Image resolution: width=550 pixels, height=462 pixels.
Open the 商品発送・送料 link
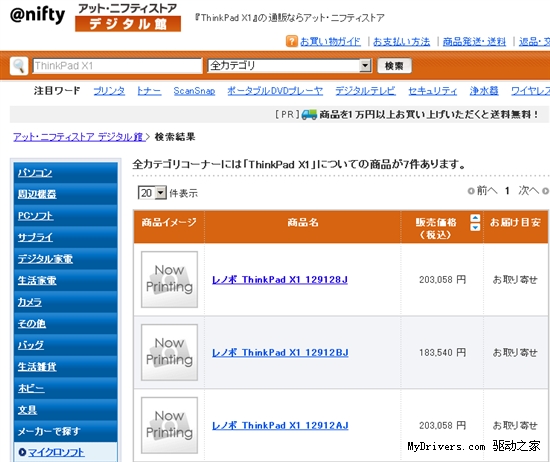pyautogui.click(x=474, y=42)
